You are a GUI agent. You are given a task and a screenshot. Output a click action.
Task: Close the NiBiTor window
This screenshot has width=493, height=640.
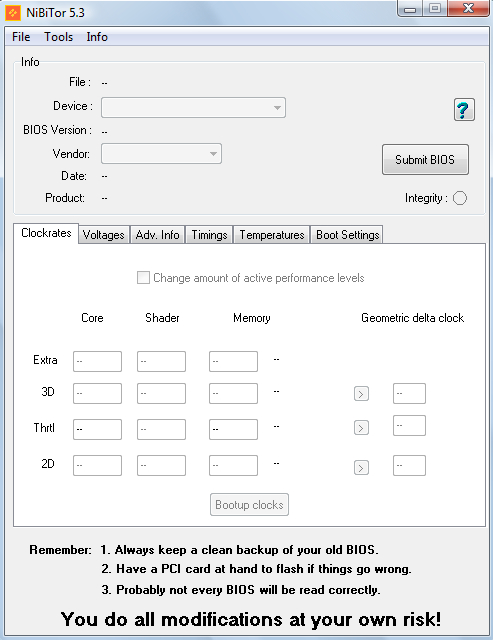click(469, 8)
